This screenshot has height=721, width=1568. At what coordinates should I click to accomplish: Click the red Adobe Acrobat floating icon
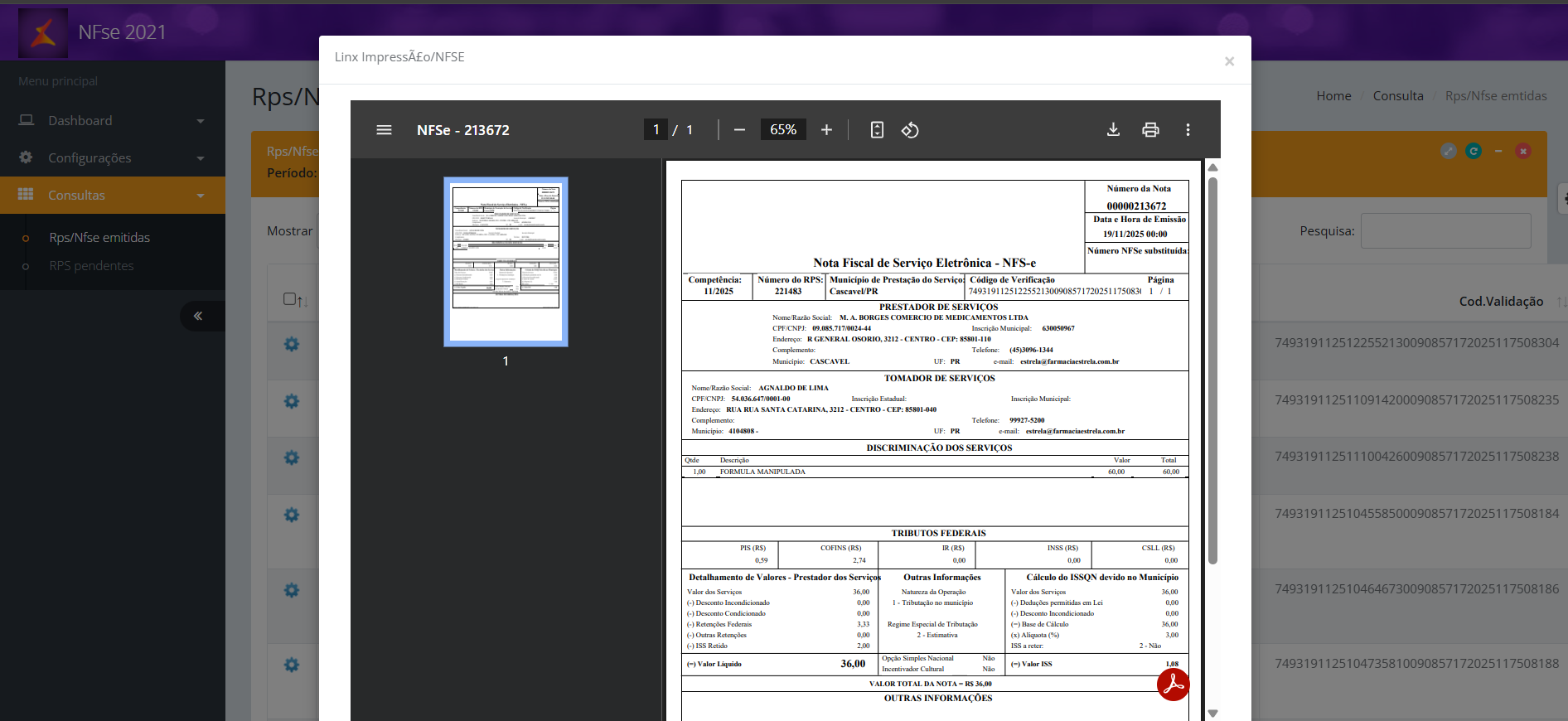(x=1173, y=685)
